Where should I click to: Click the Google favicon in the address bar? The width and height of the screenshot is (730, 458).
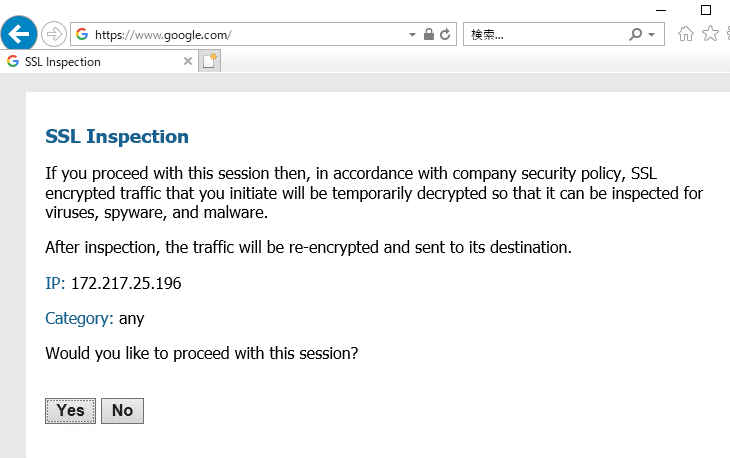(82, 34)
